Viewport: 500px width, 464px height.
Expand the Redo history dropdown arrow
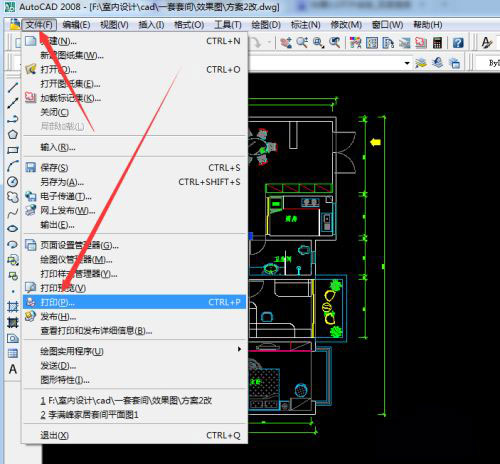pos(269,43)
